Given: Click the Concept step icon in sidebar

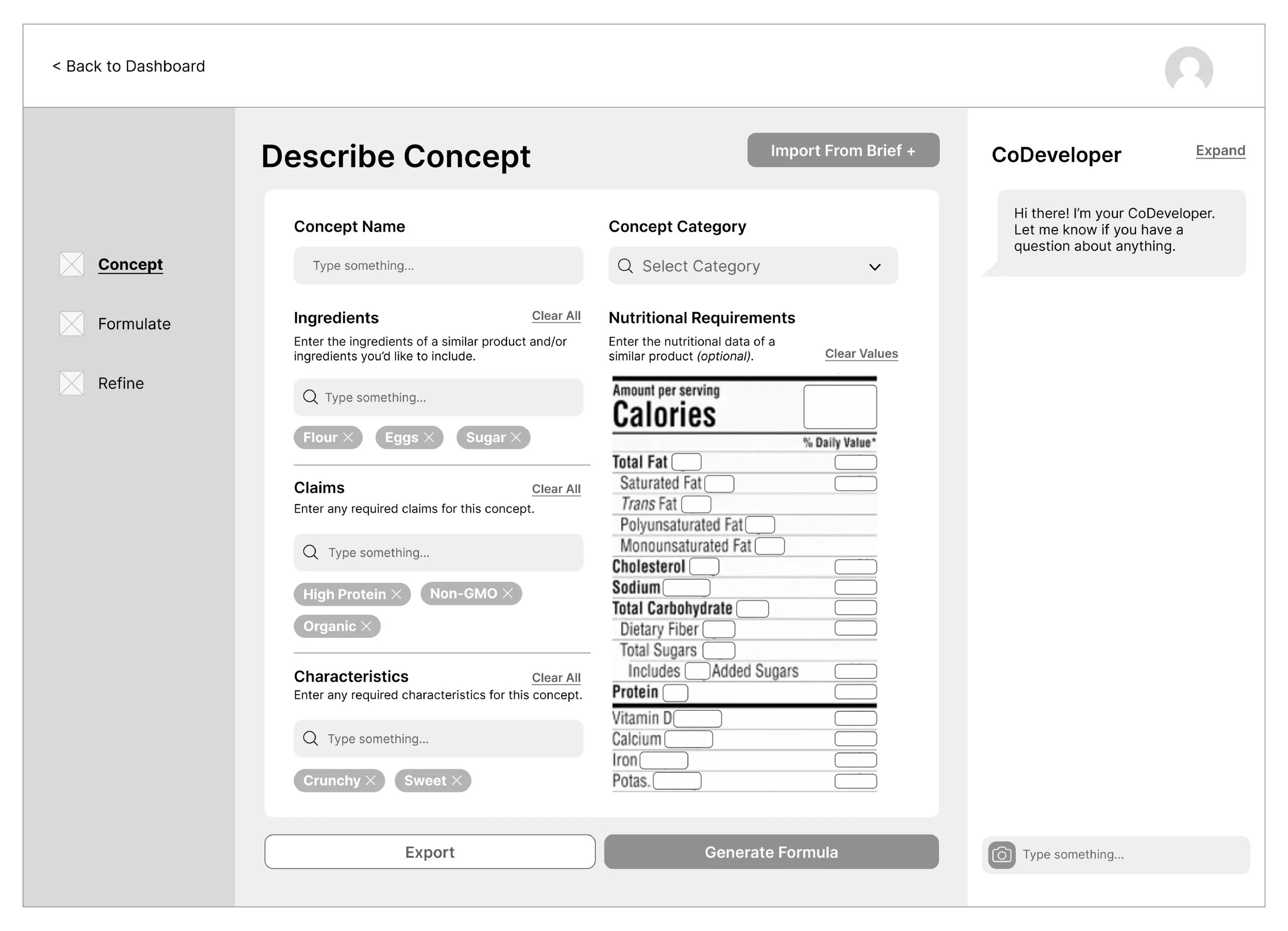Looking at the screenshot, I should (x=72, y=265).
